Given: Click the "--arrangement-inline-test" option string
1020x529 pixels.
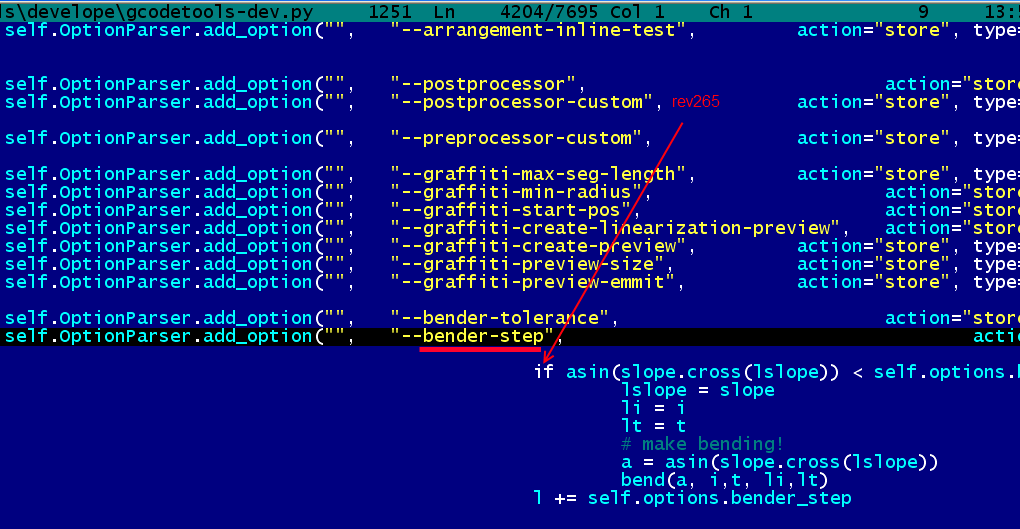Looking at the screenshot, I should [541, 30].
